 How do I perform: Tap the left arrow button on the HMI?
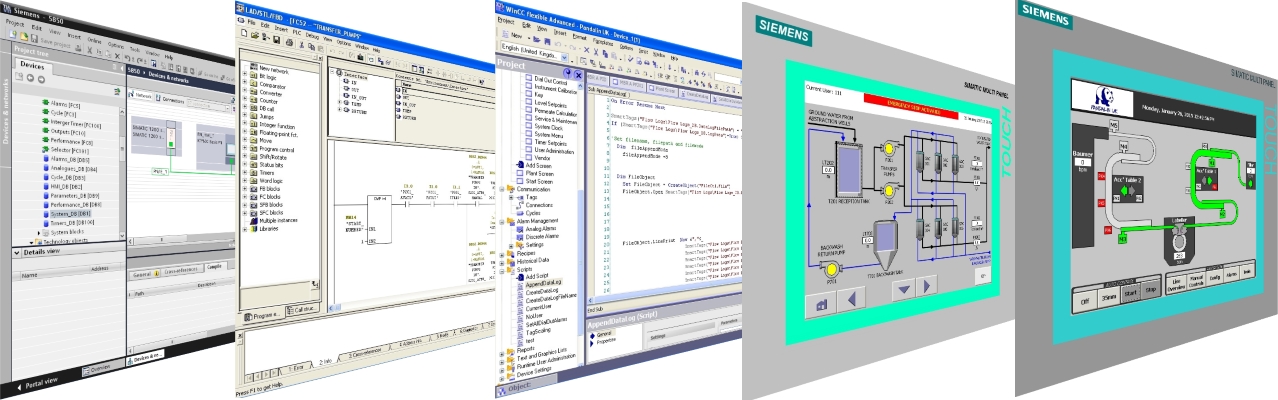point(853,298)
